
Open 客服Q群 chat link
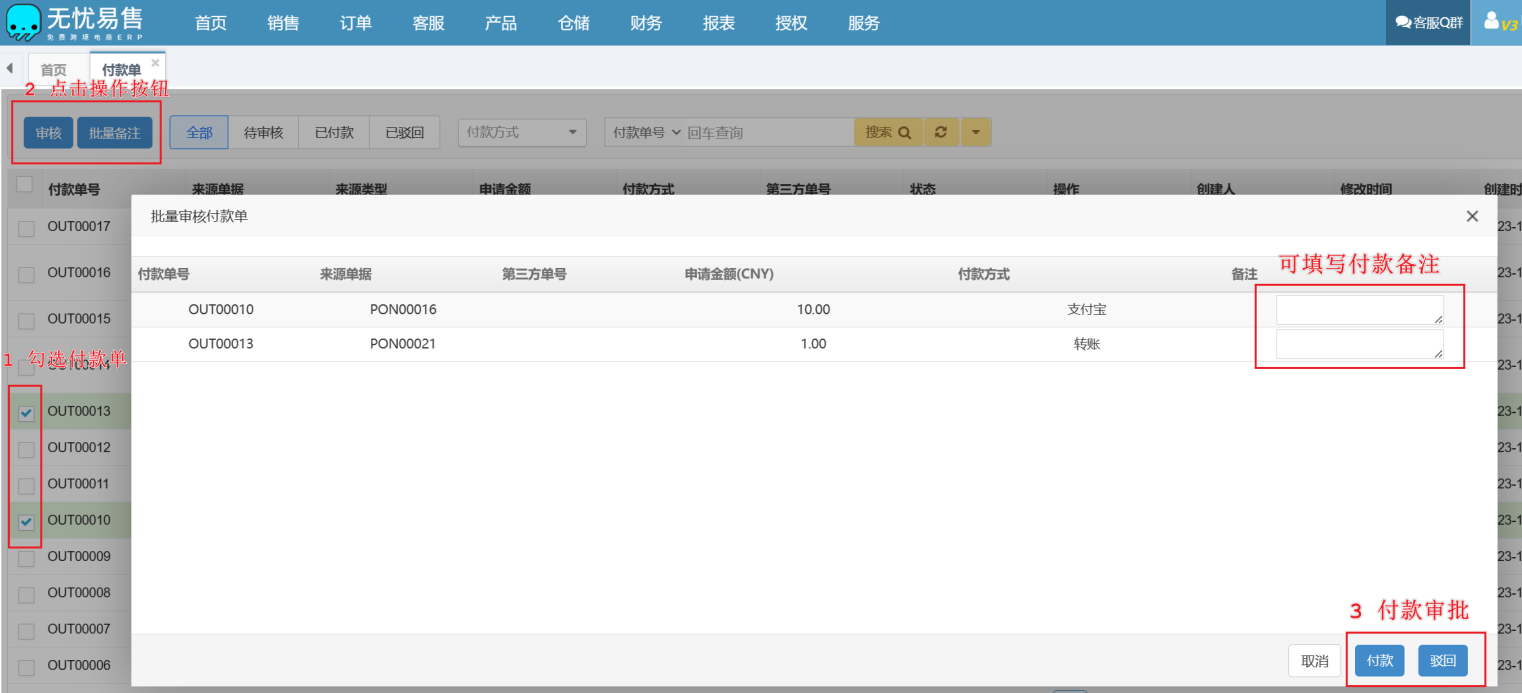[x=1428, y=22]
